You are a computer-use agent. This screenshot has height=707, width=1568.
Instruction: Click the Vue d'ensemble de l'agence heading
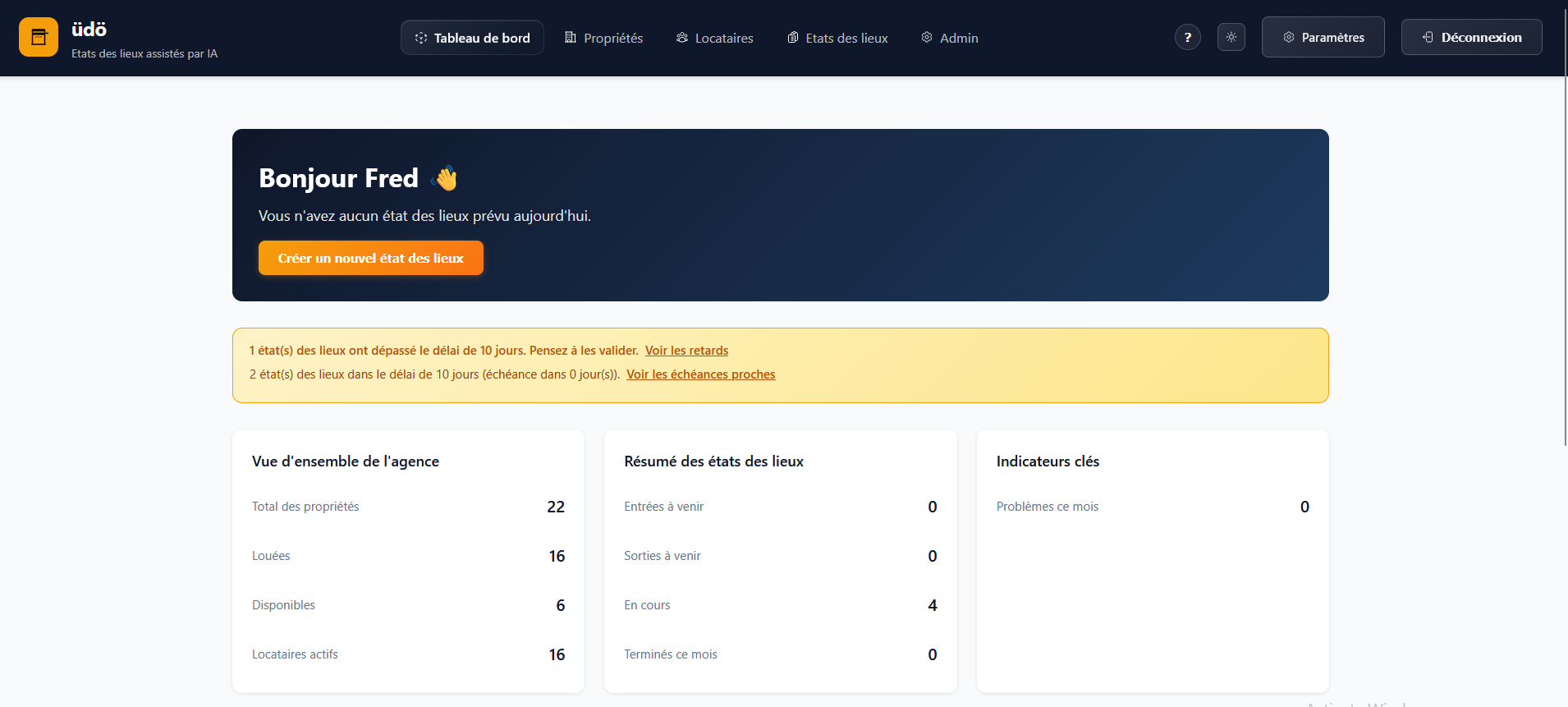tap(346, 461)
